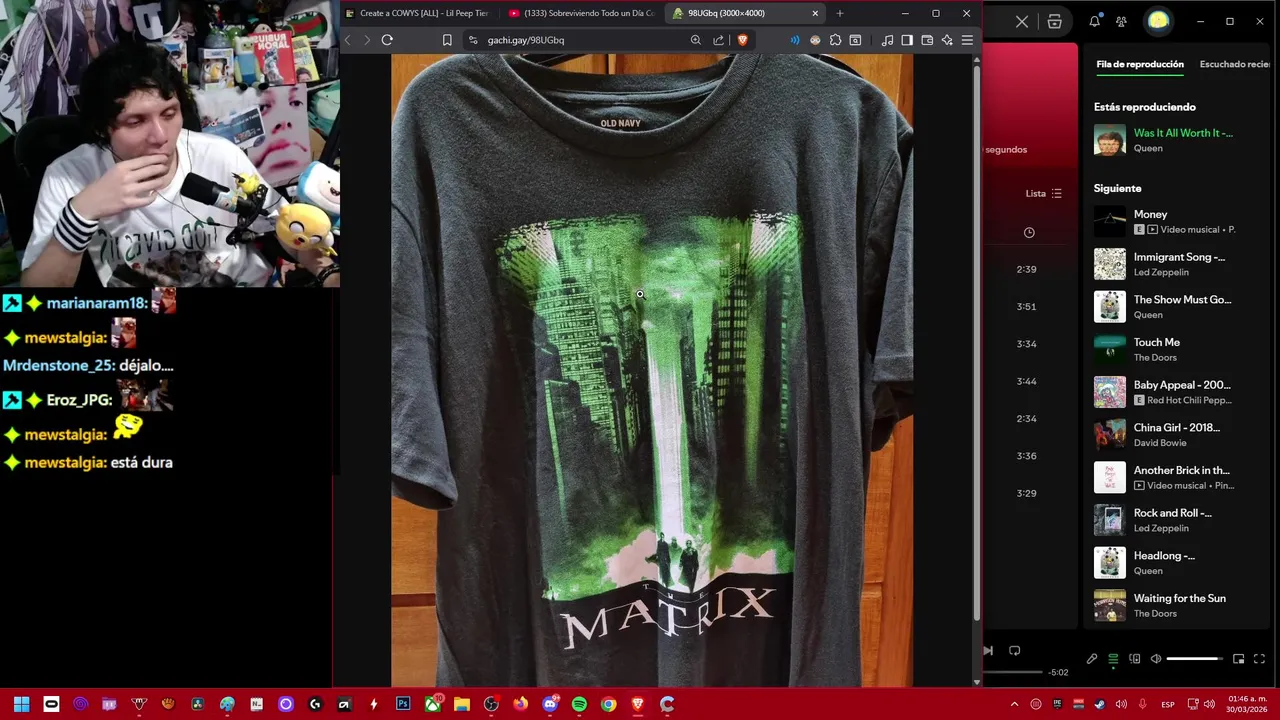Open the zoom magnifier in the address bar

pyautogui.click(x=696, y=40)
